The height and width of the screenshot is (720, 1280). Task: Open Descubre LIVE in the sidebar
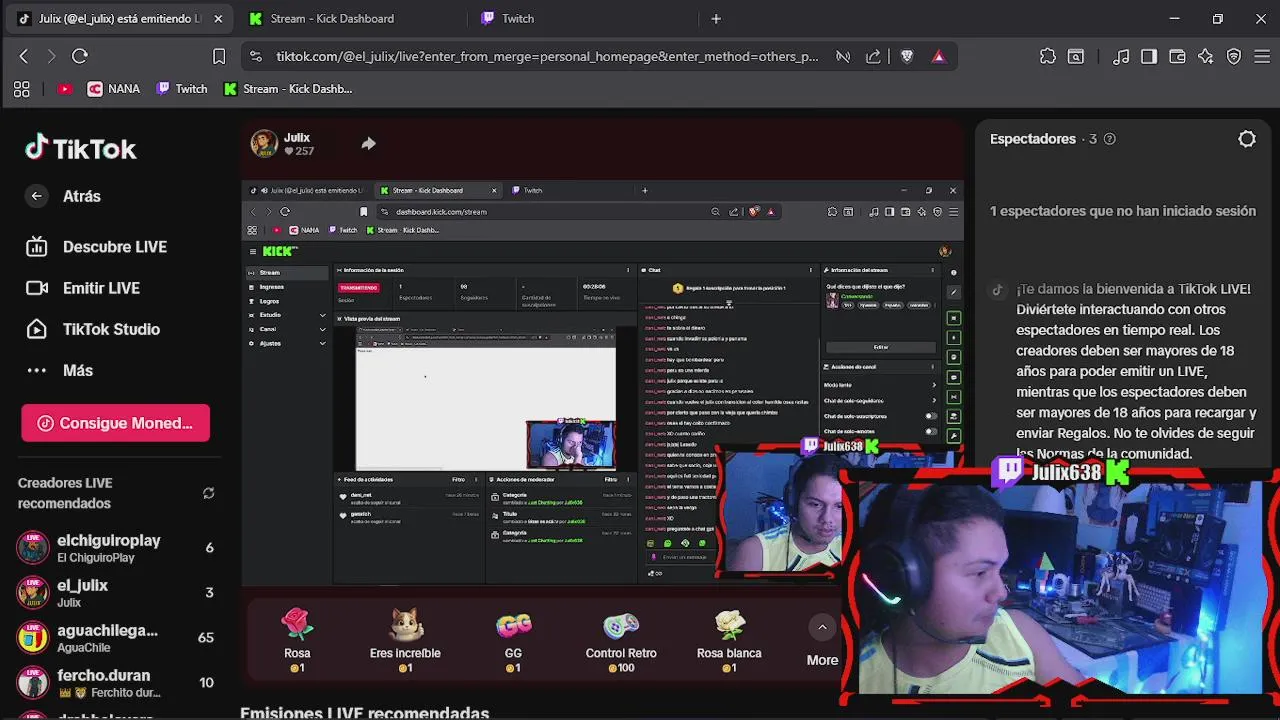96,247
